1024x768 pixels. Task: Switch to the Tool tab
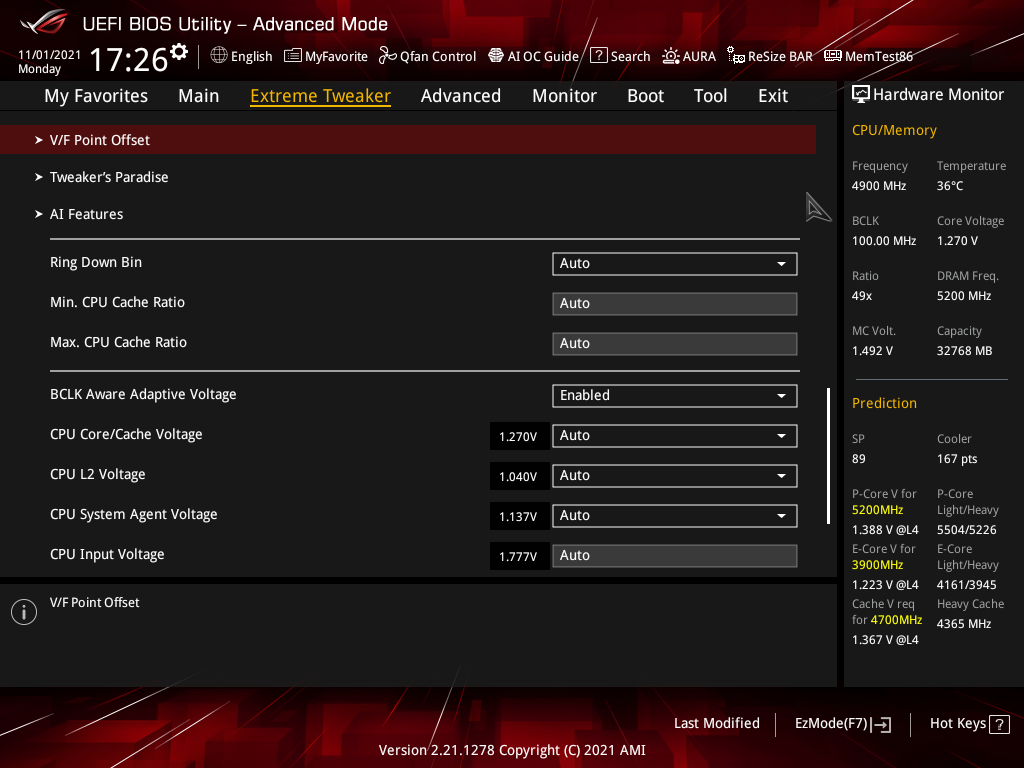711,96
